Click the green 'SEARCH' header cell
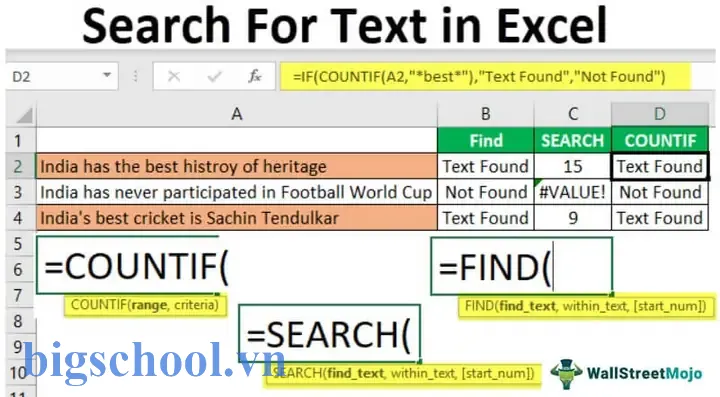This screenshot has width=720, height=397. pos(573,140)
